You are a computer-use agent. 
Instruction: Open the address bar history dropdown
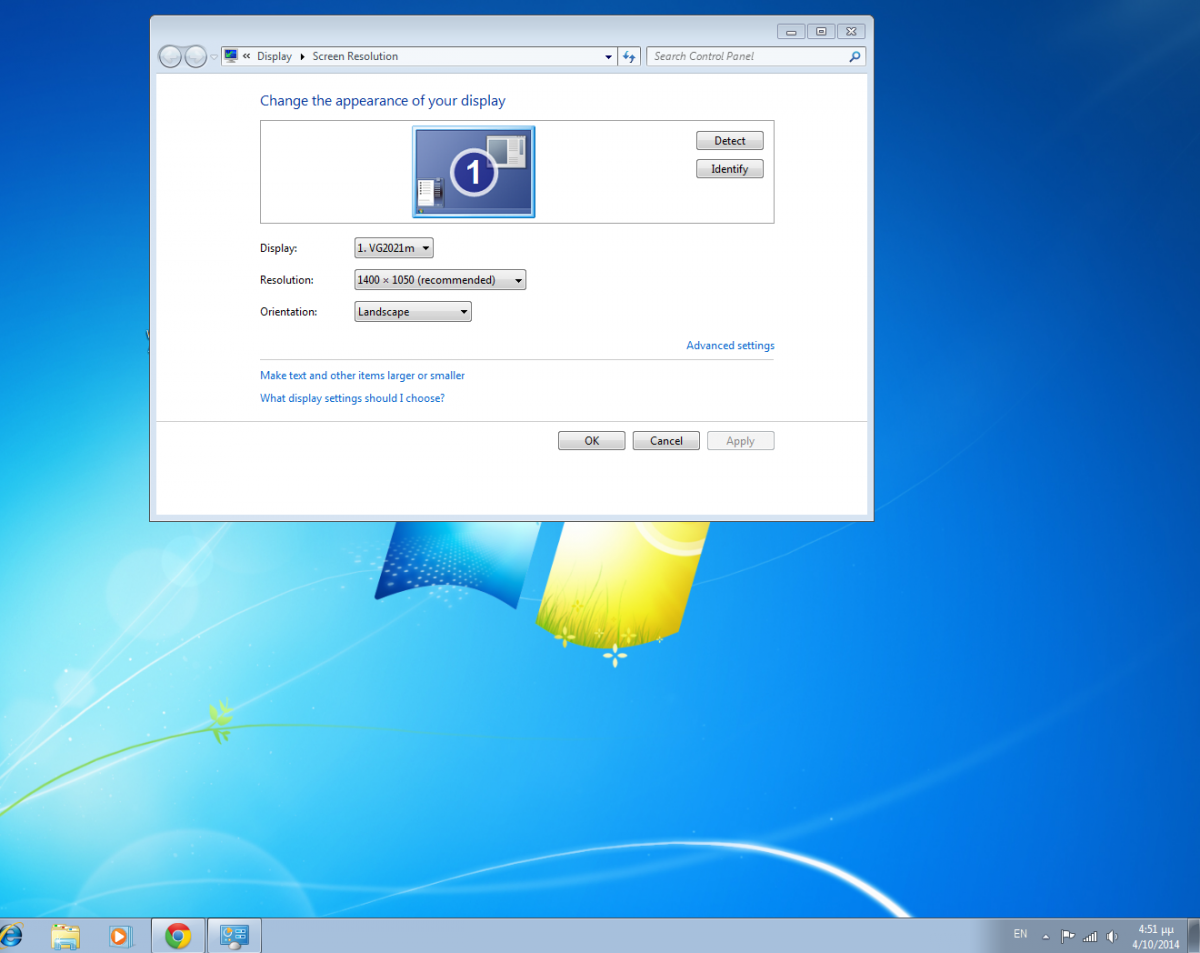pyautogui.click(x=608, y=57)
